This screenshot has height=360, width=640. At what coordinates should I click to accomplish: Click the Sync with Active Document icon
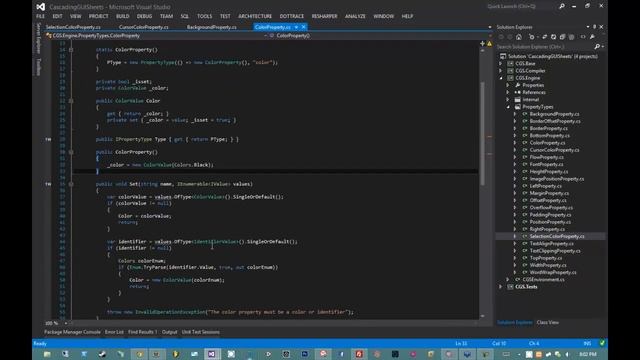pos(544,37)
